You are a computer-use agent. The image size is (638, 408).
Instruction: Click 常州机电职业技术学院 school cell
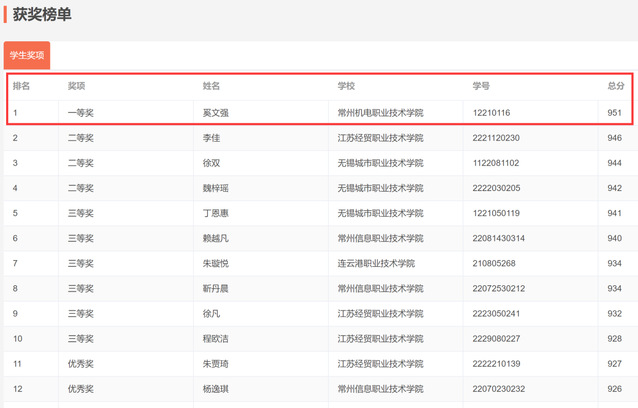(380, 113)
